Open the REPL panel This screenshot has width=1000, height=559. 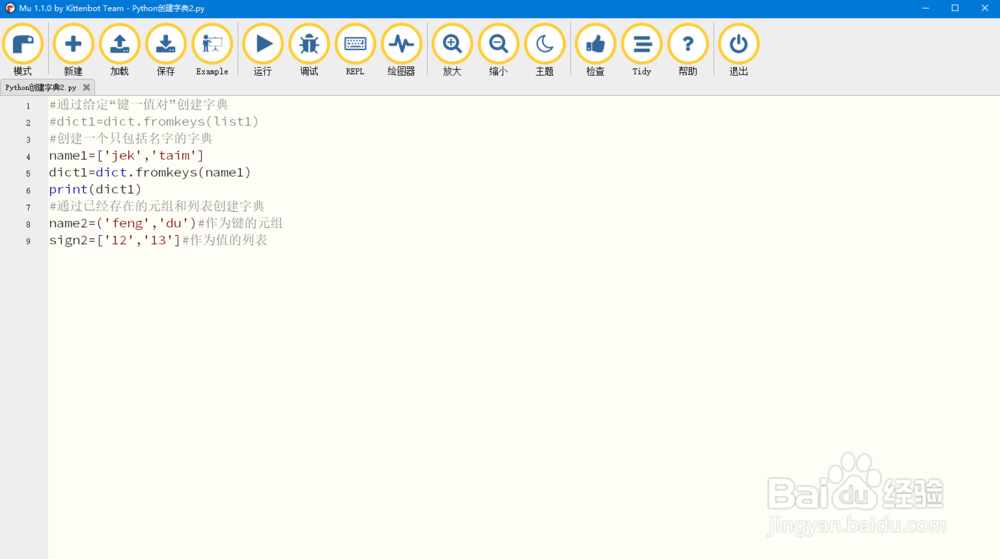[x=355, y=50]
